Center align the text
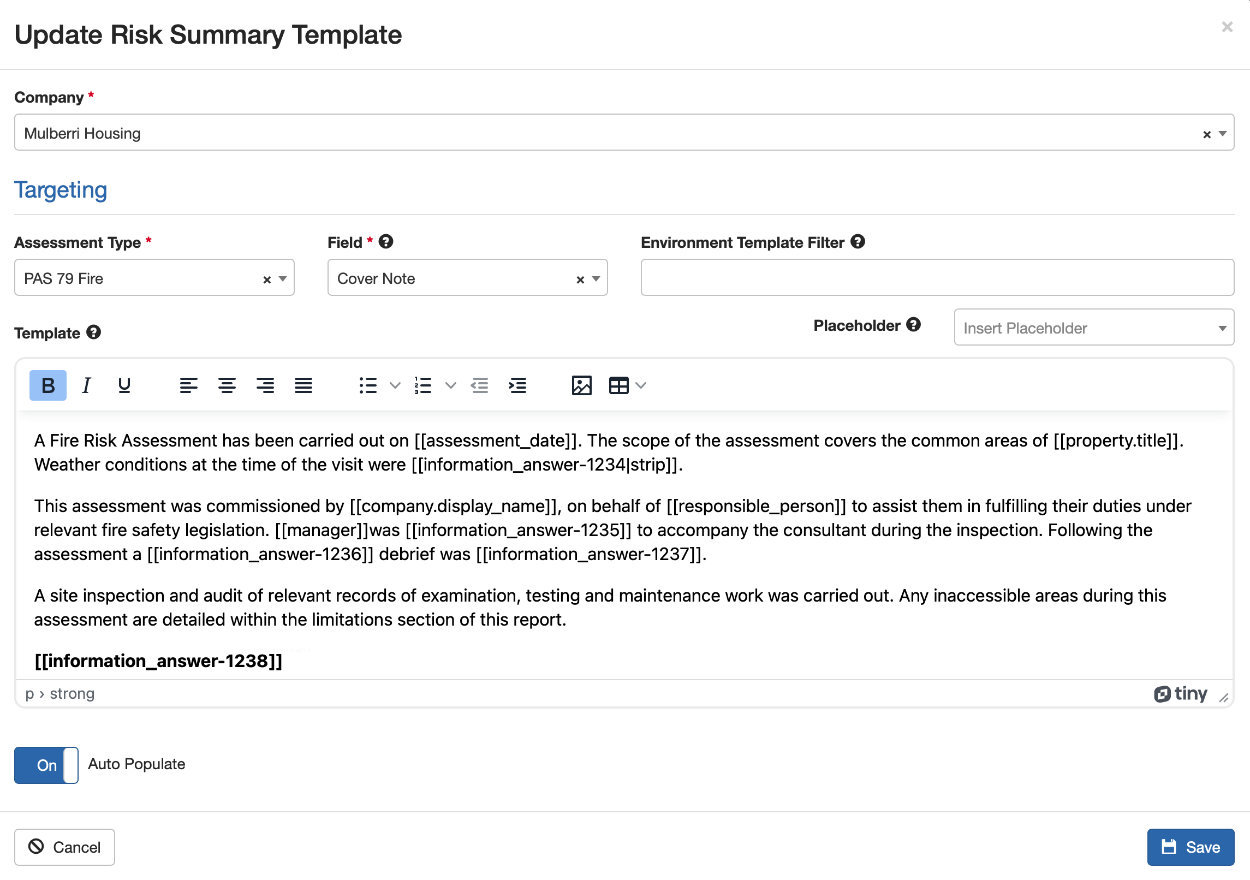Image resolution: width=1250 pixels, height=880 pixels. [227, 386]
